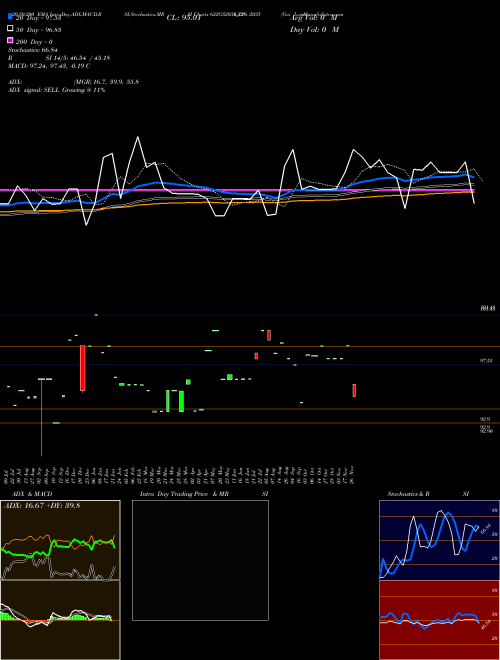Viewport: 500px width, 660px height.
Task: Click the 'Day Vol: 0 M' label
Action: tap(314, 30)
